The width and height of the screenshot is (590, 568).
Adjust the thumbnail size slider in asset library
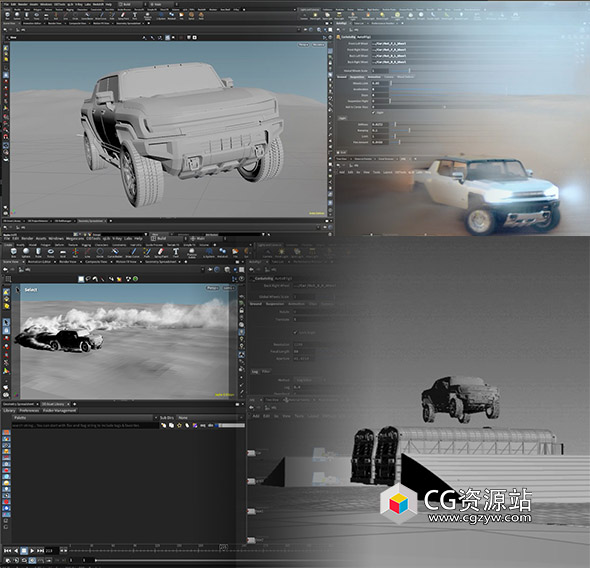(231, 425)
